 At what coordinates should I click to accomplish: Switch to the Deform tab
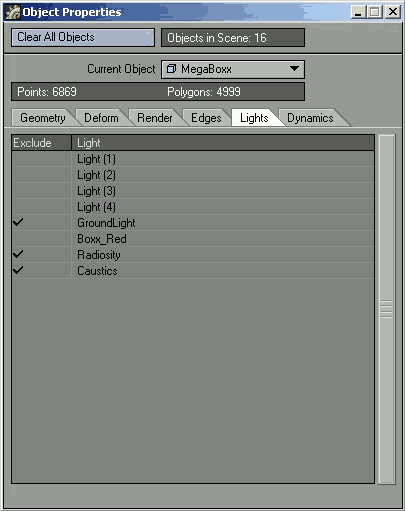(101, 118)
